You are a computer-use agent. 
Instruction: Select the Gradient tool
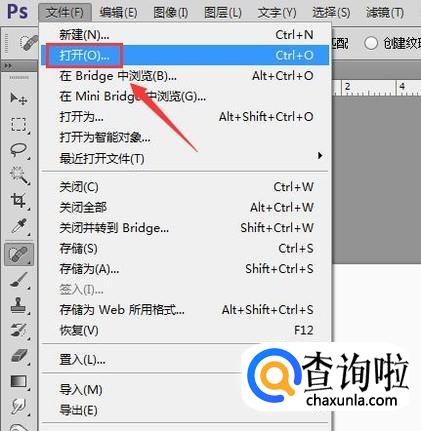(x=18, y=381)
